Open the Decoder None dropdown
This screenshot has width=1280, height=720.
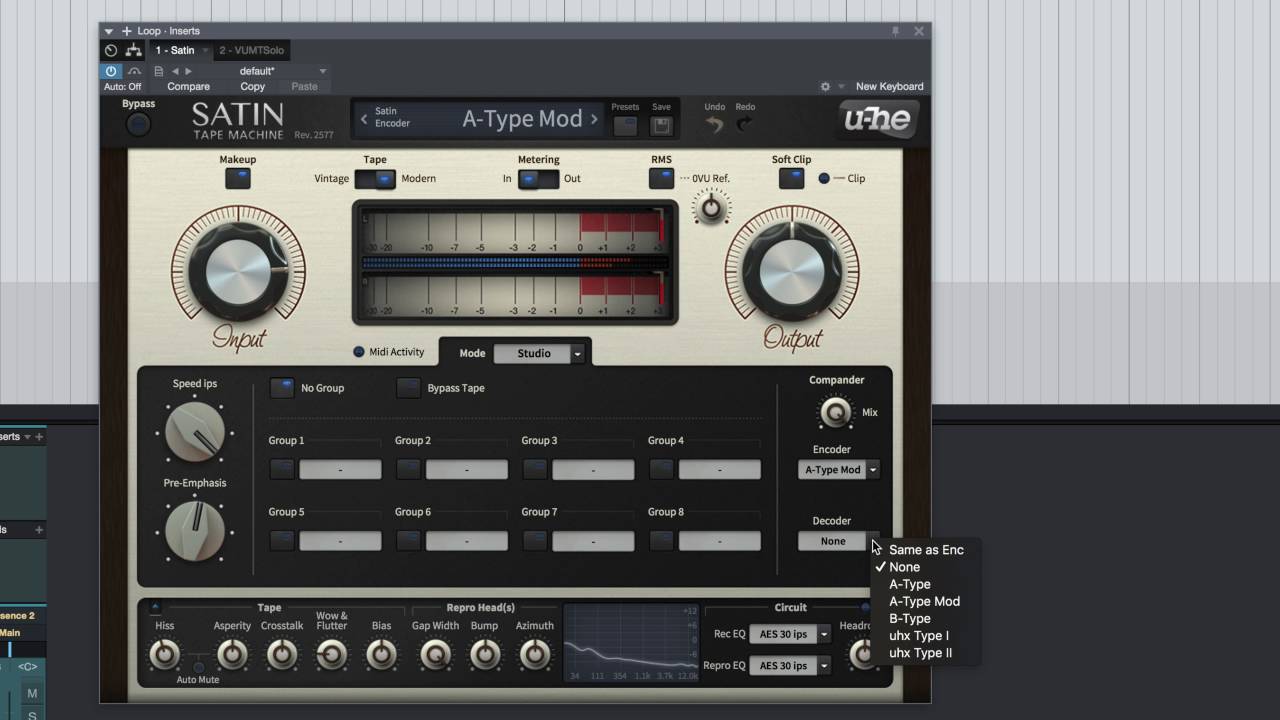839,541
